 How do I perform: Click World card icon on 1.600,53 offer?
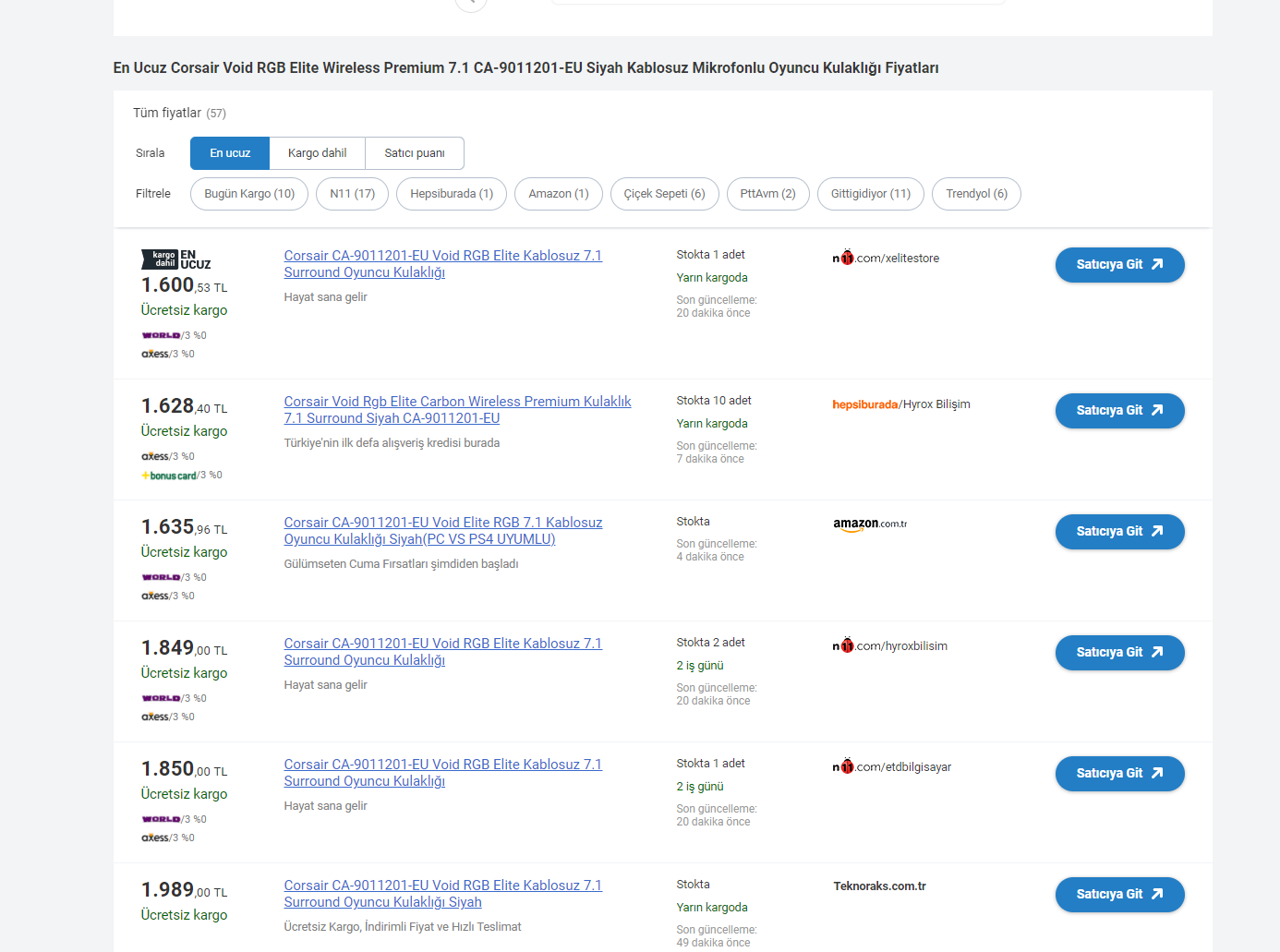coord(161,336)
